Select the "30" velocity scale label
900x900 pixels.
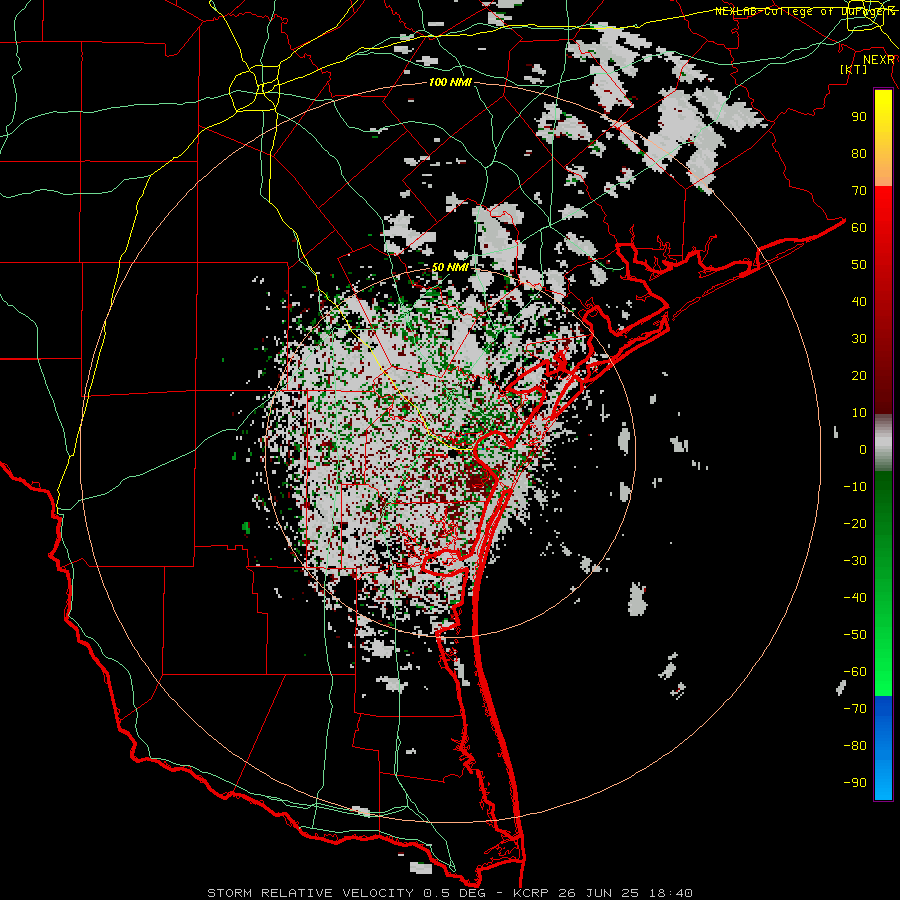click(859, 339)
